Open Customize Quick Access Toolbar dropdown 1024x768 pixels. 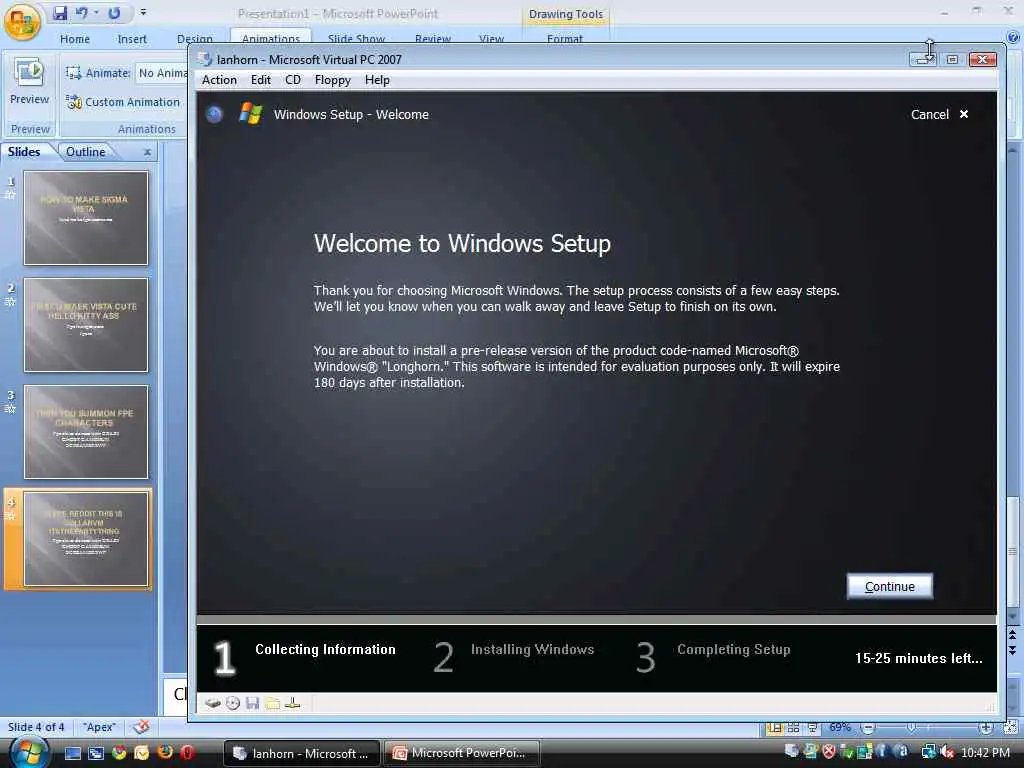pyautogui.click(x=143, y=12)
